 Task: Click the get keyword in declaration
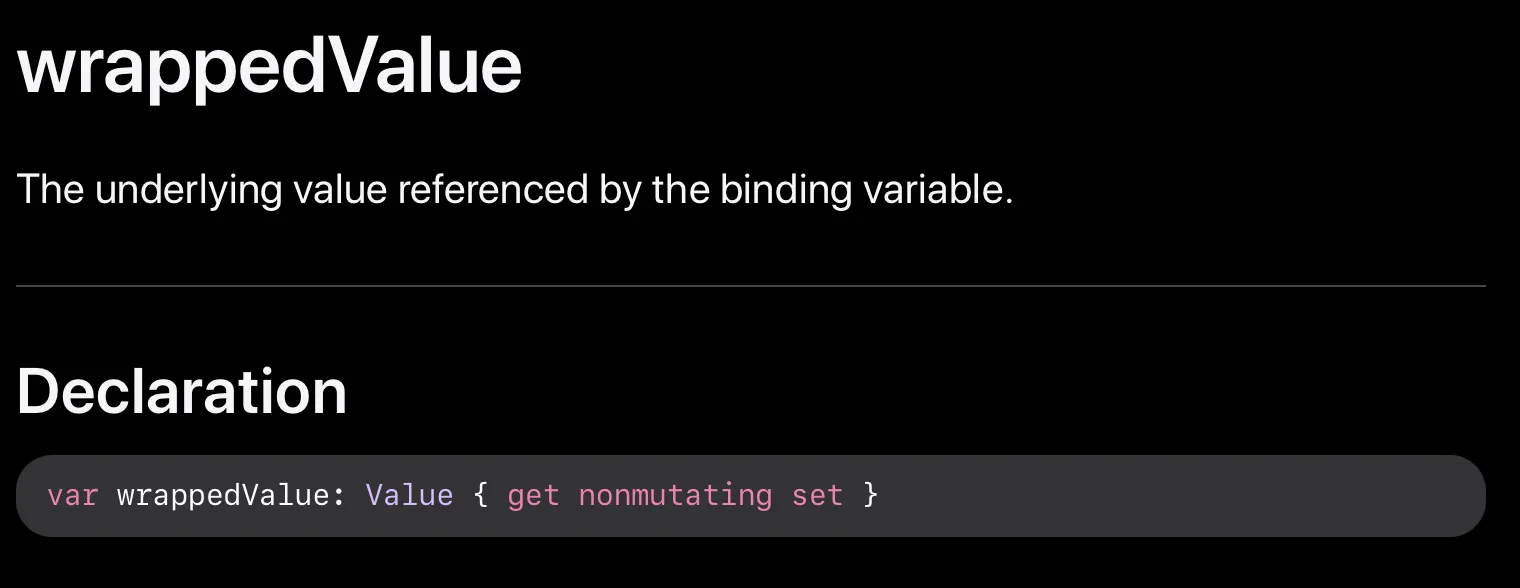point(533,495)
